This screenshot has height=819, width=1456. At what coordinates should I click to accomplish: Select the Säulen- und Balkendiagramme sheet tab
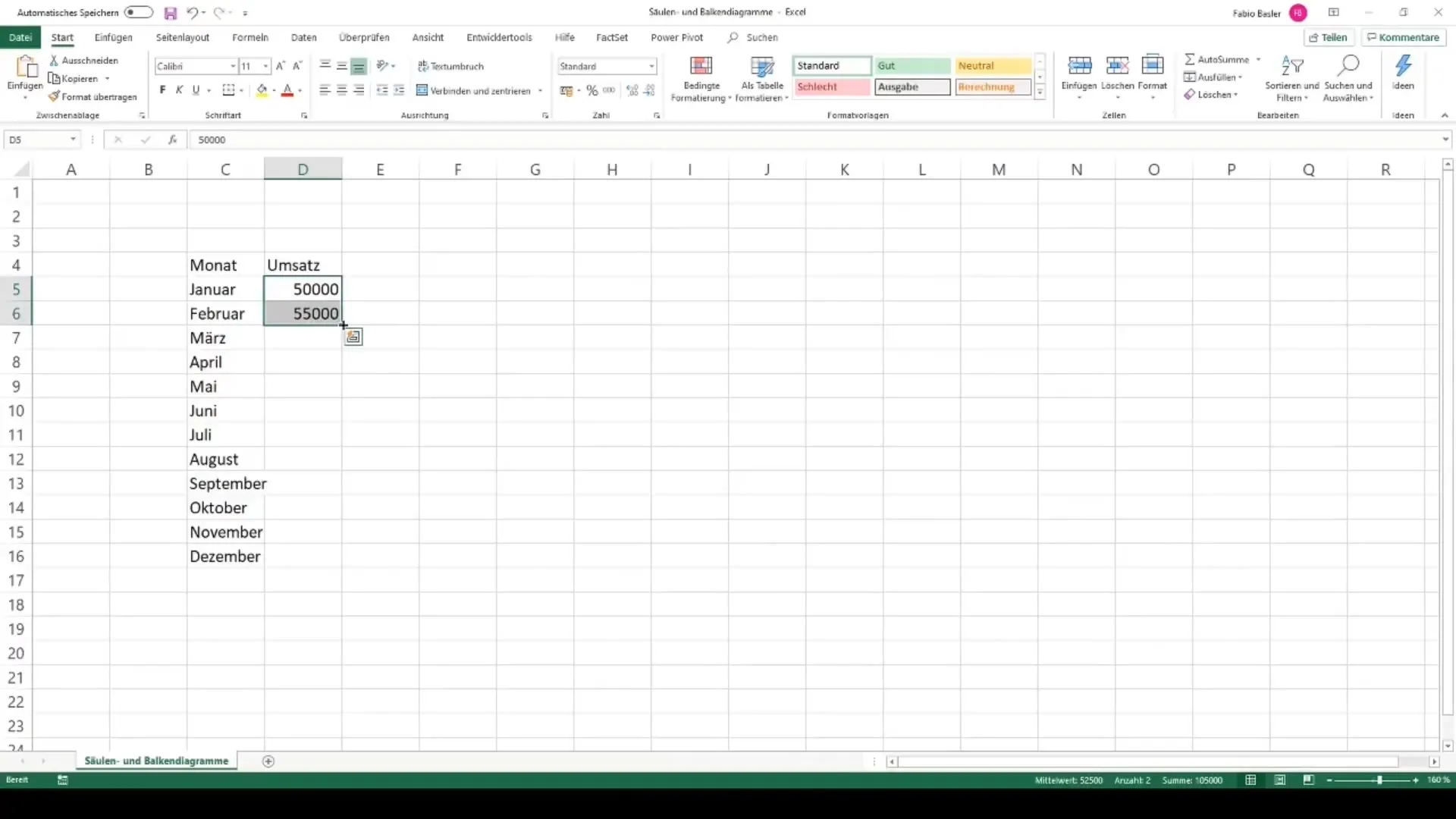[156, 761]
